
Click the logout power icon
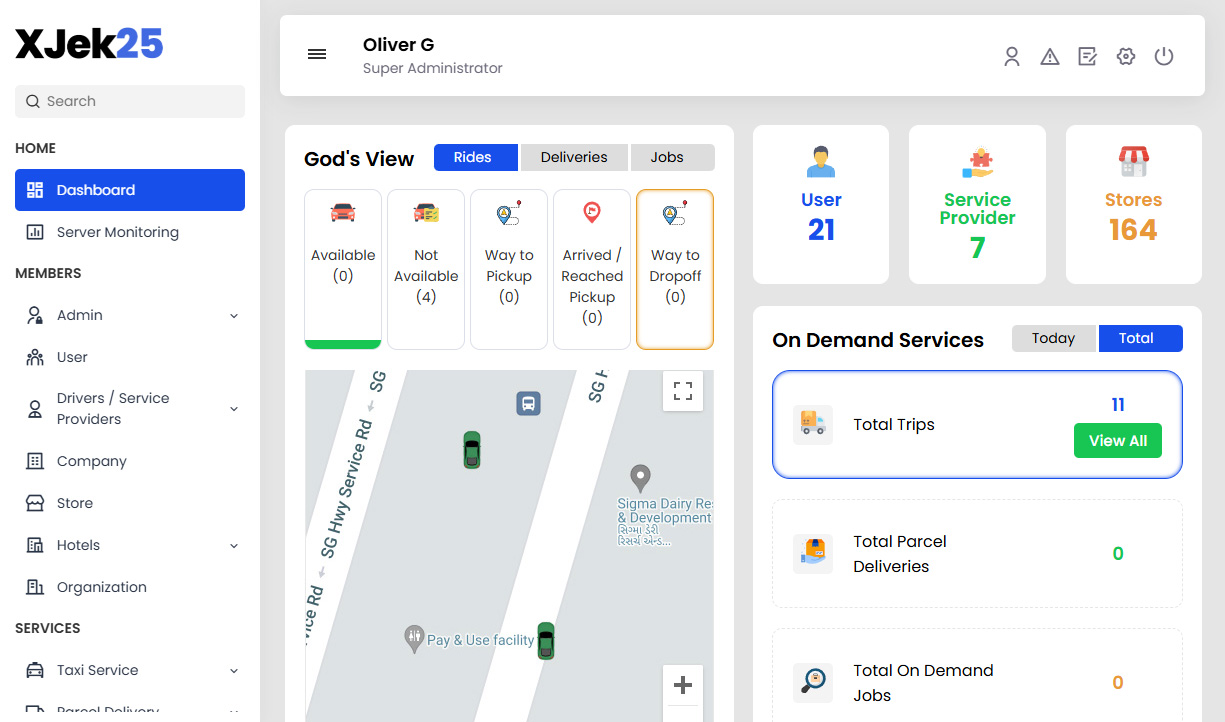[1163, 57]
